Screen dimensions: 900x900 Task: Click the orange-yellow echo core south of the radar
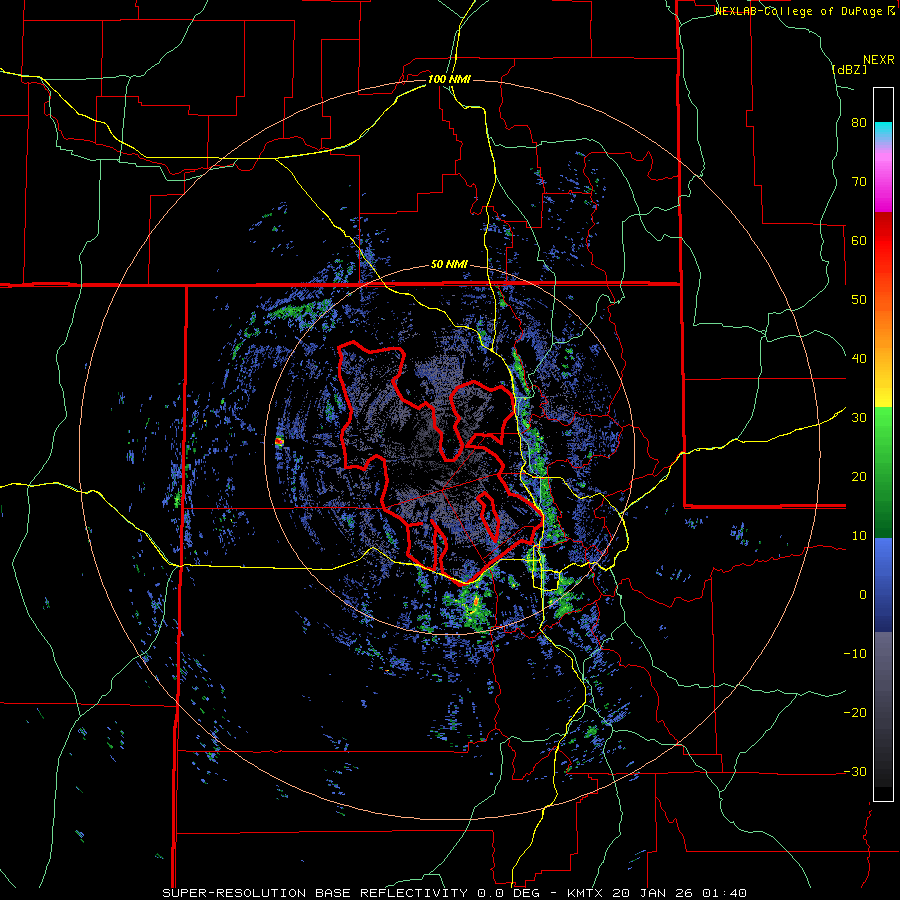pos(475,602)
